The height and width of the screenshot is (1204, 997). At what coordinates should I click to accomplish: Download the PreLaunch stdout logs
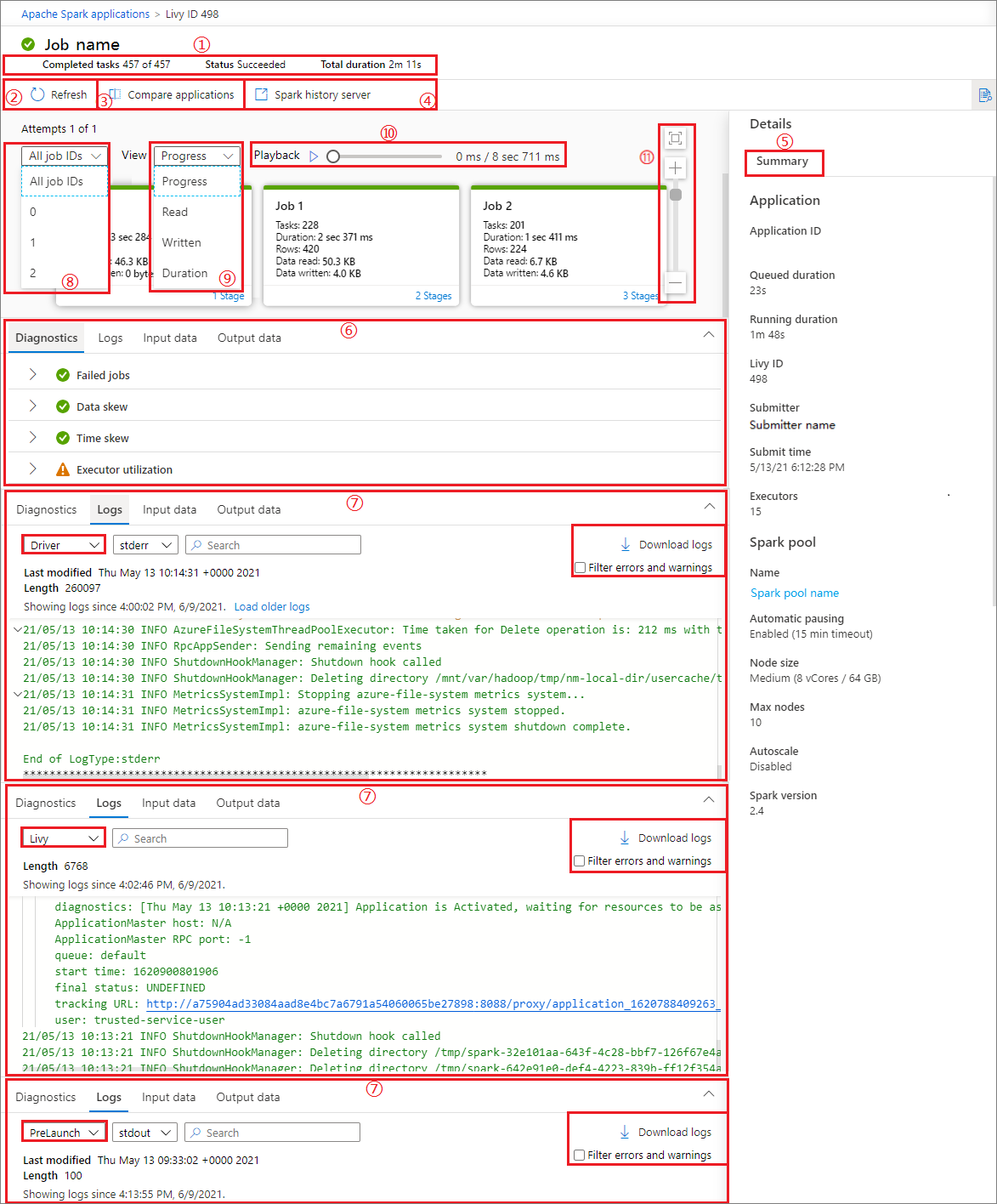(662, 1132)
